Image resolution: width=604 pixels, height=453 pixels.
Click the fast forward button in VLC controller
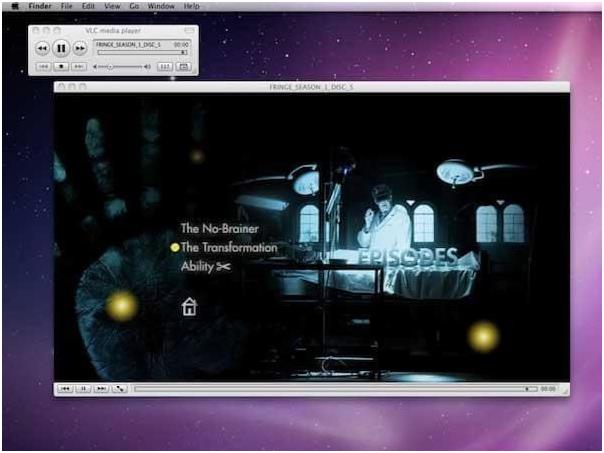[x=79, y=47]
